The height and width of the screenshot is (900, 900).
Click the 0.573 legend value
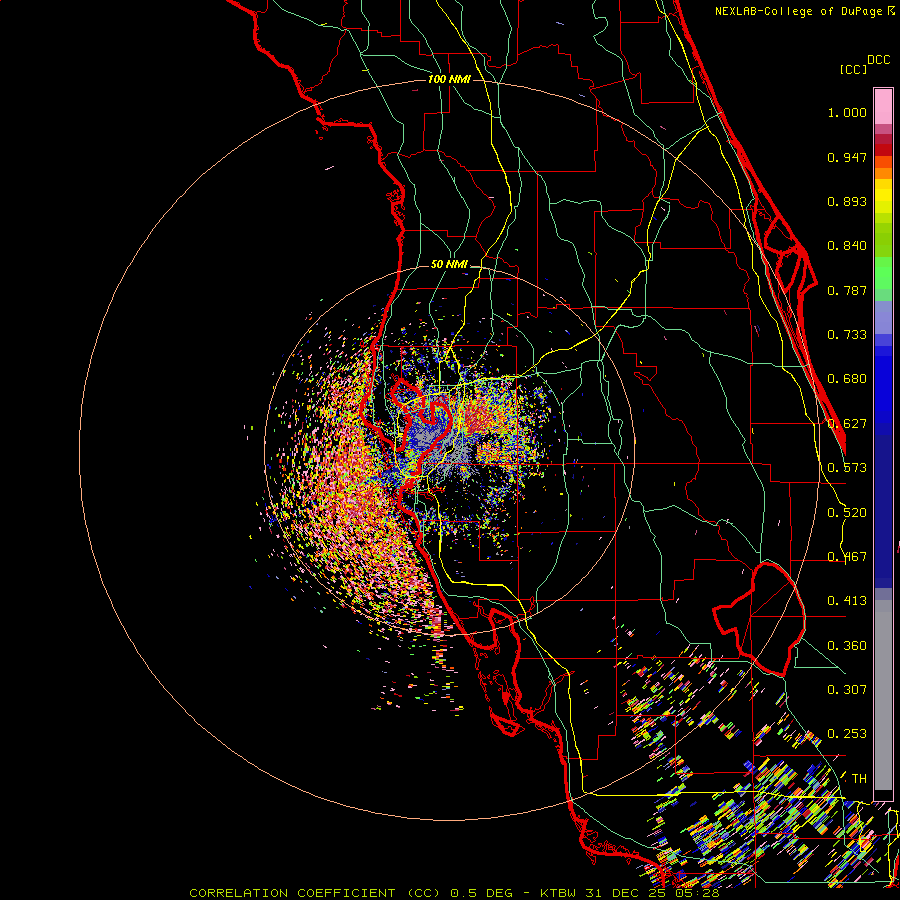847,468
